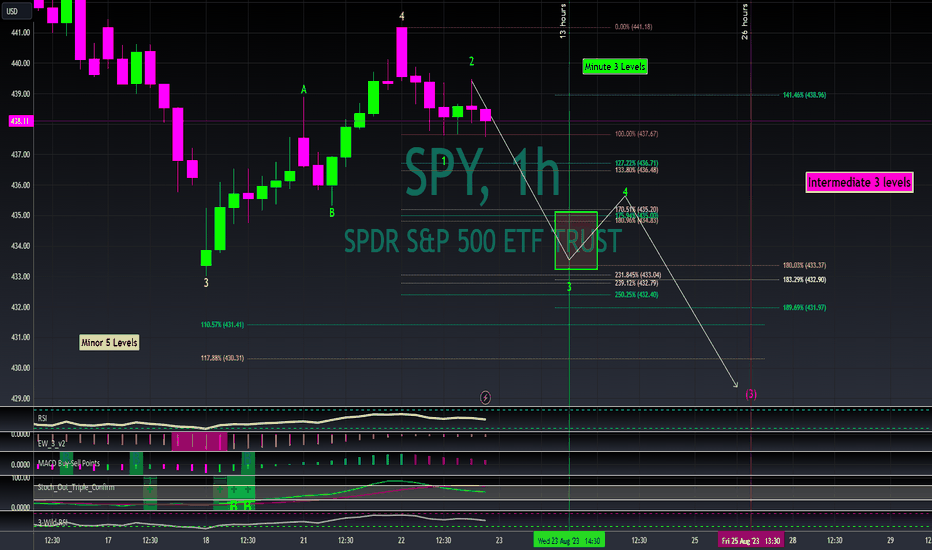Click the EW_3_v2 indicator title
The image size is (932, 550).
click(x=52, y=444)
